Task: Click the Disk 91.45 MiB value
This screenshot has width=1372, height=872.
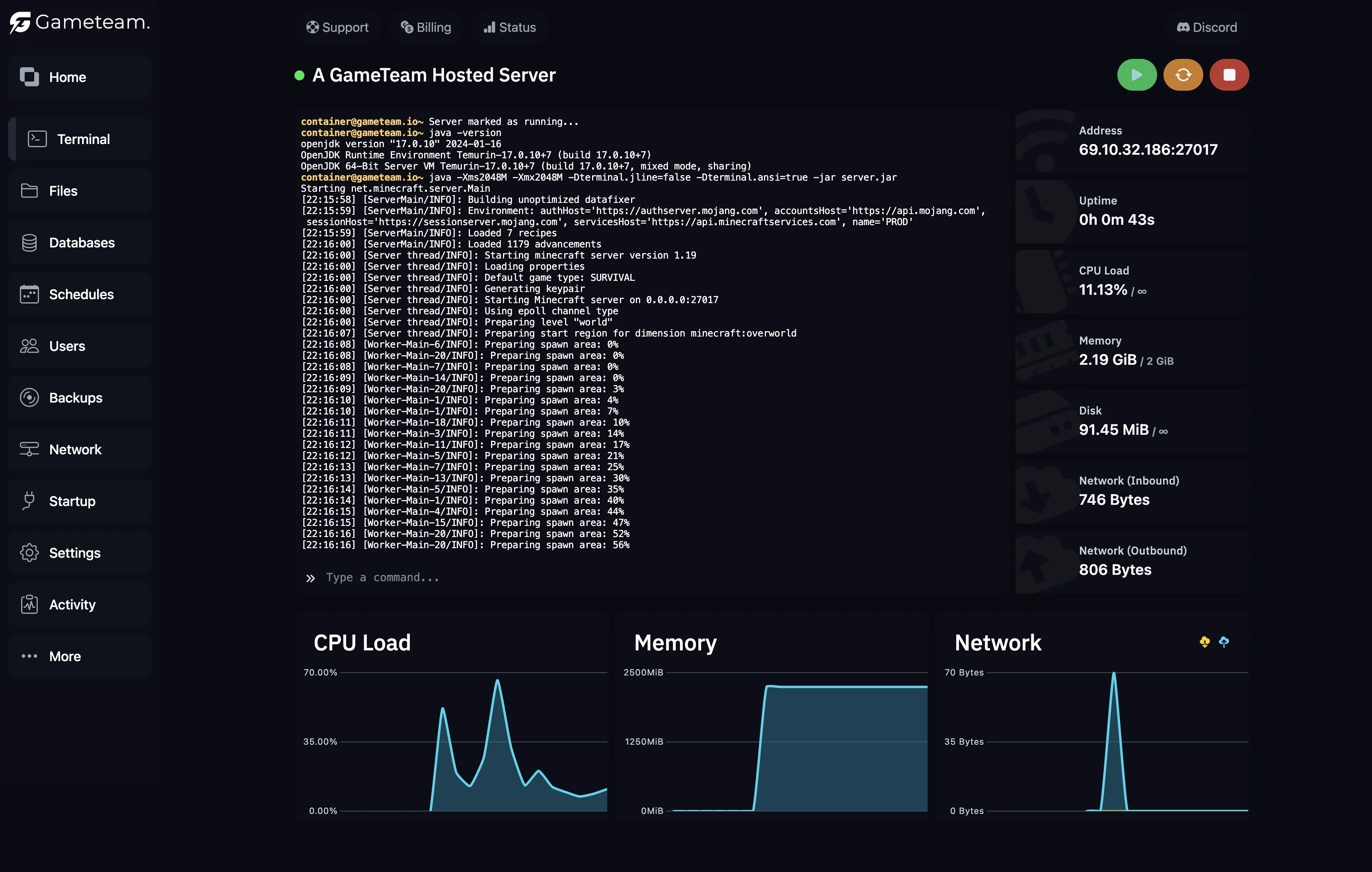Action: click(1114, 430)
